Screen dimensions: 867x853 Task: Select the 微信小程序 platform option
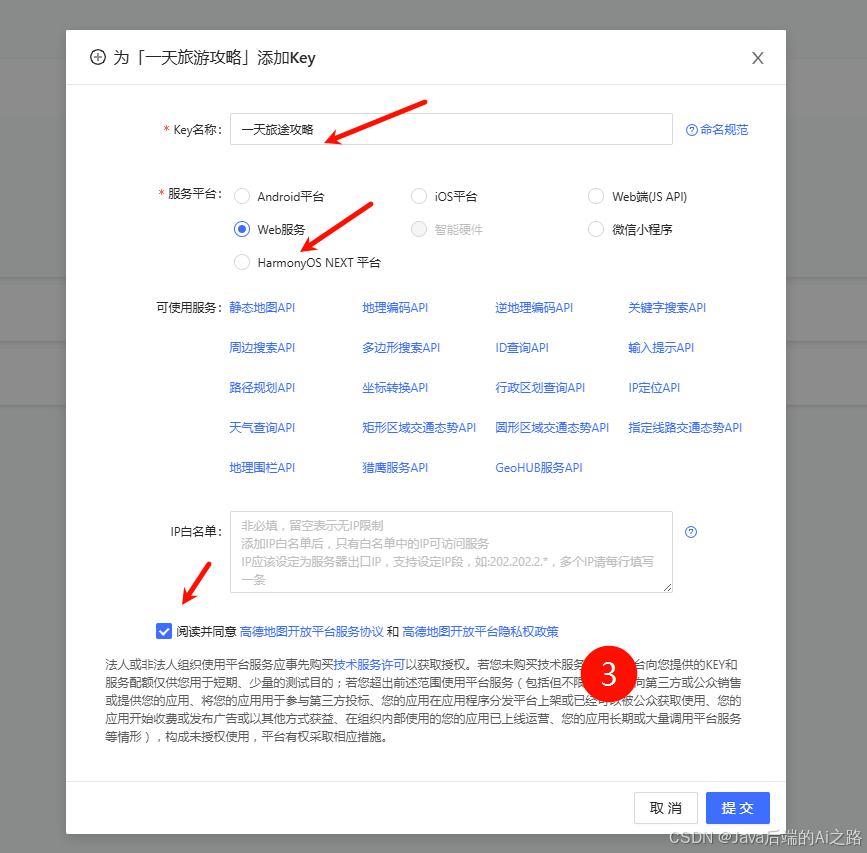coord(596,229)
